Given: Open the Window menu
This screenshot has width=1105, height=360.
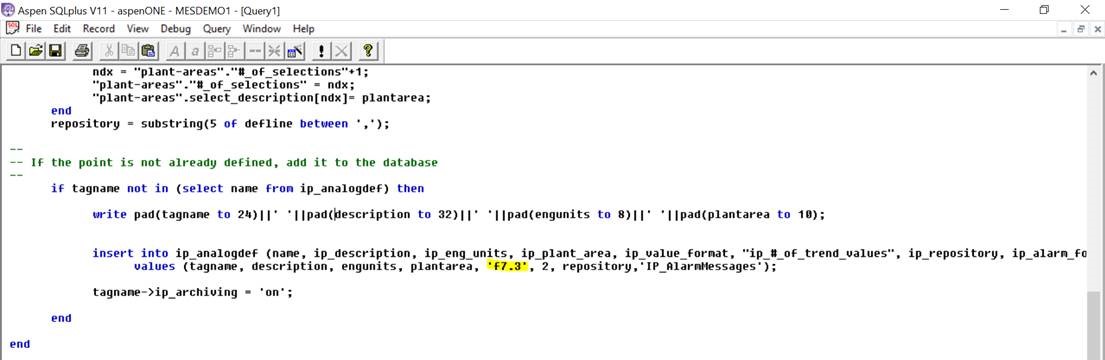Looking at the screenshot, I should [x=261, y=29].
